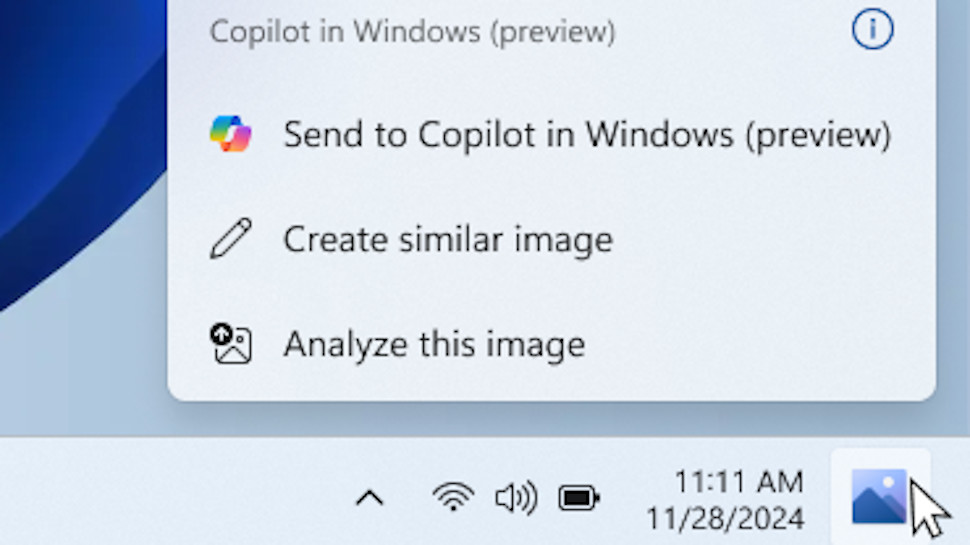Screen dimensions: 970x545
Task: Click the battery status icon
Action: (x=578, y=498)
